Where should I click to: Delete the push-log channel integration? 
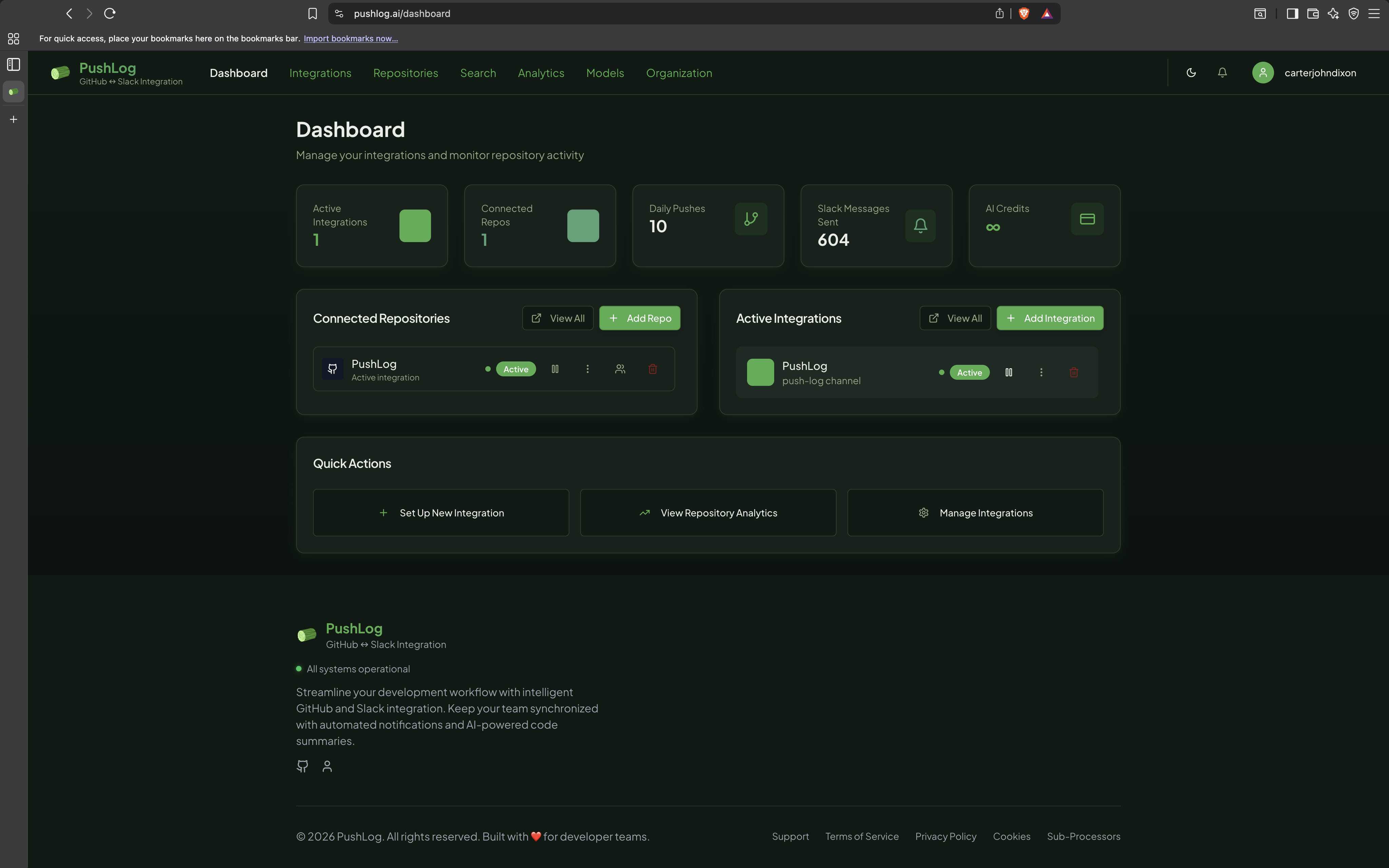click(x=1074, y=373)
